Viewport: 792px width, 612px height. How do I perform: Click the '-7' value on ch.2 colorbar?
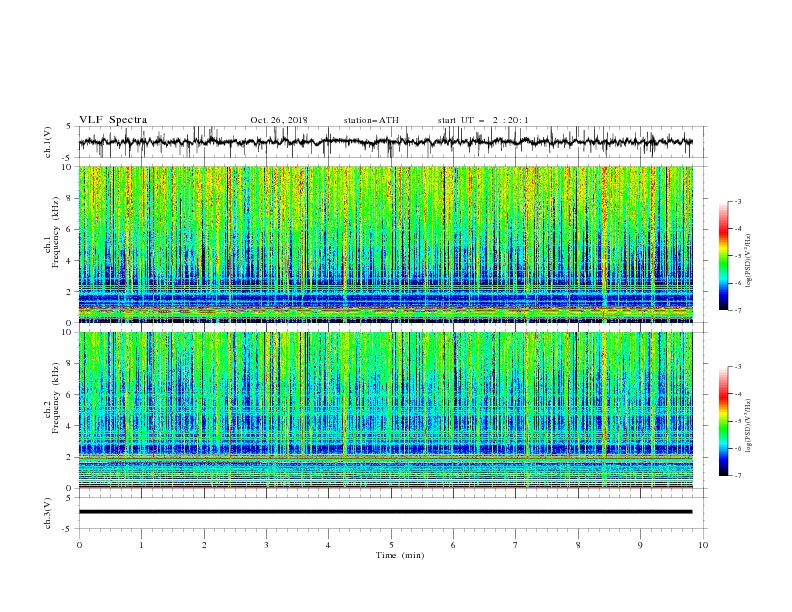[737, 475]
